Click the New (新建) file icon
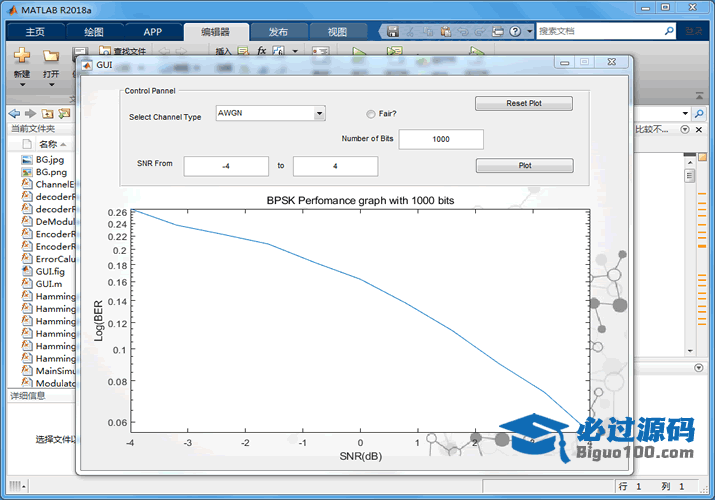This screenshot has width=715, height=500. [21, 56]
